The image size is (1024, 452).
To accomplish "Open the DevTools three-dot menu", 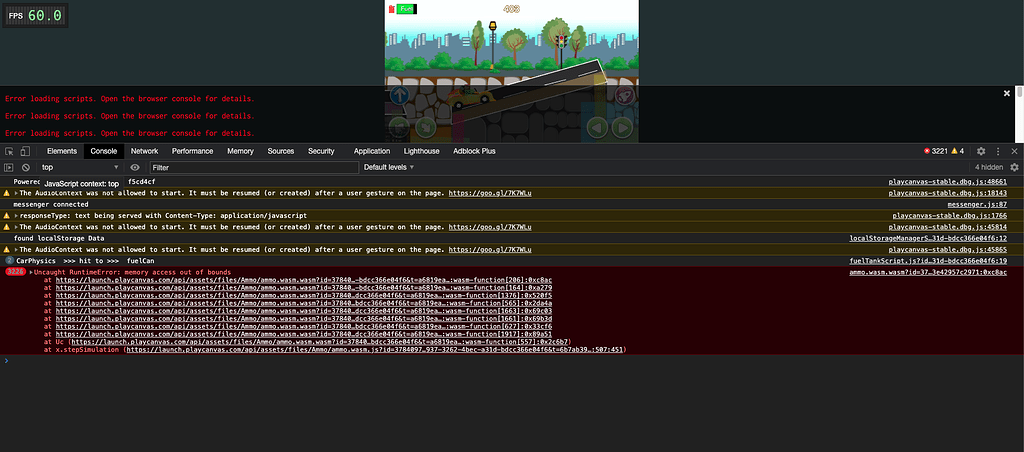I will pos(998,151).
